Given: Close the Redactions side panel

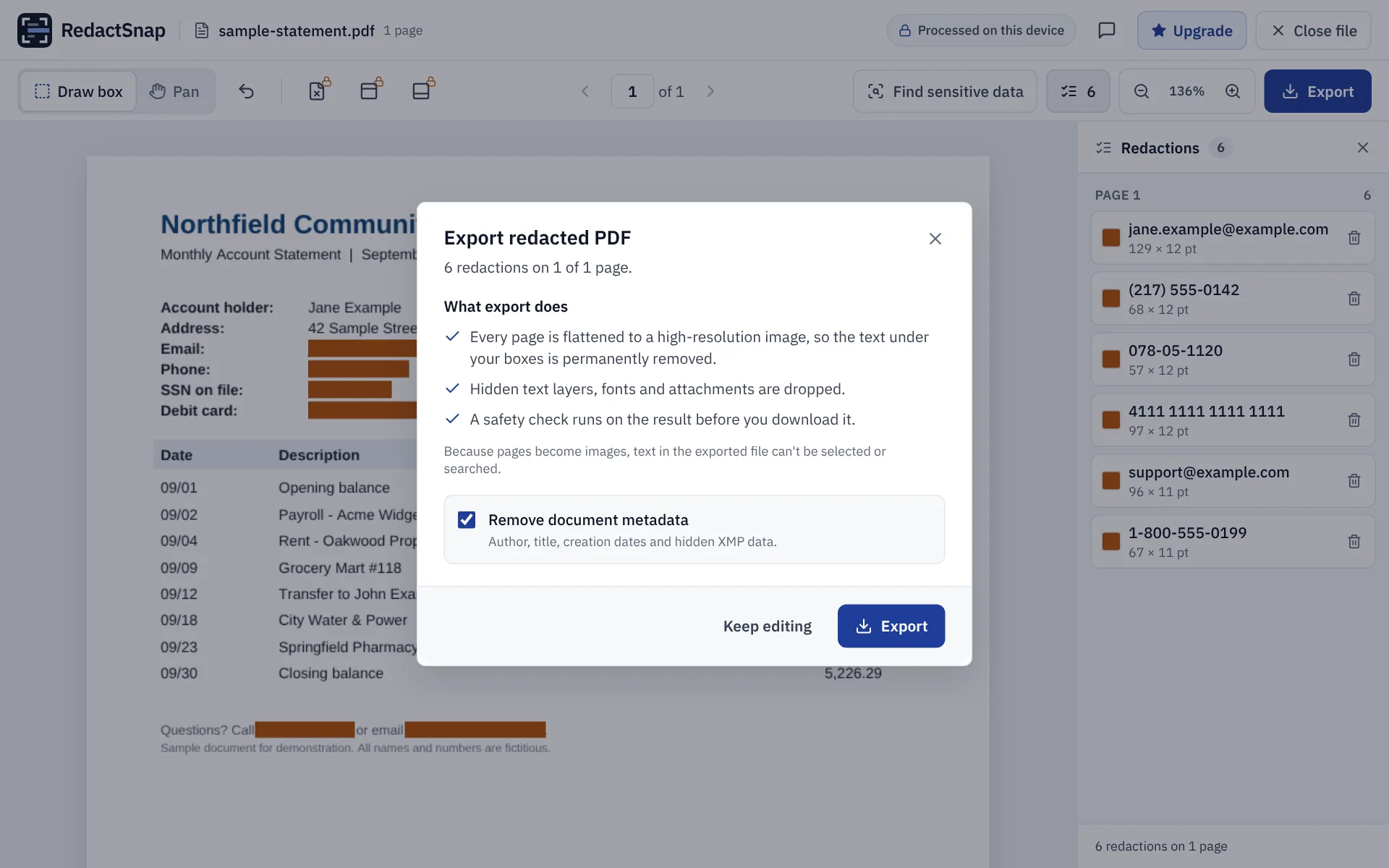Looking at the screenshot, I should point(1362,148).
